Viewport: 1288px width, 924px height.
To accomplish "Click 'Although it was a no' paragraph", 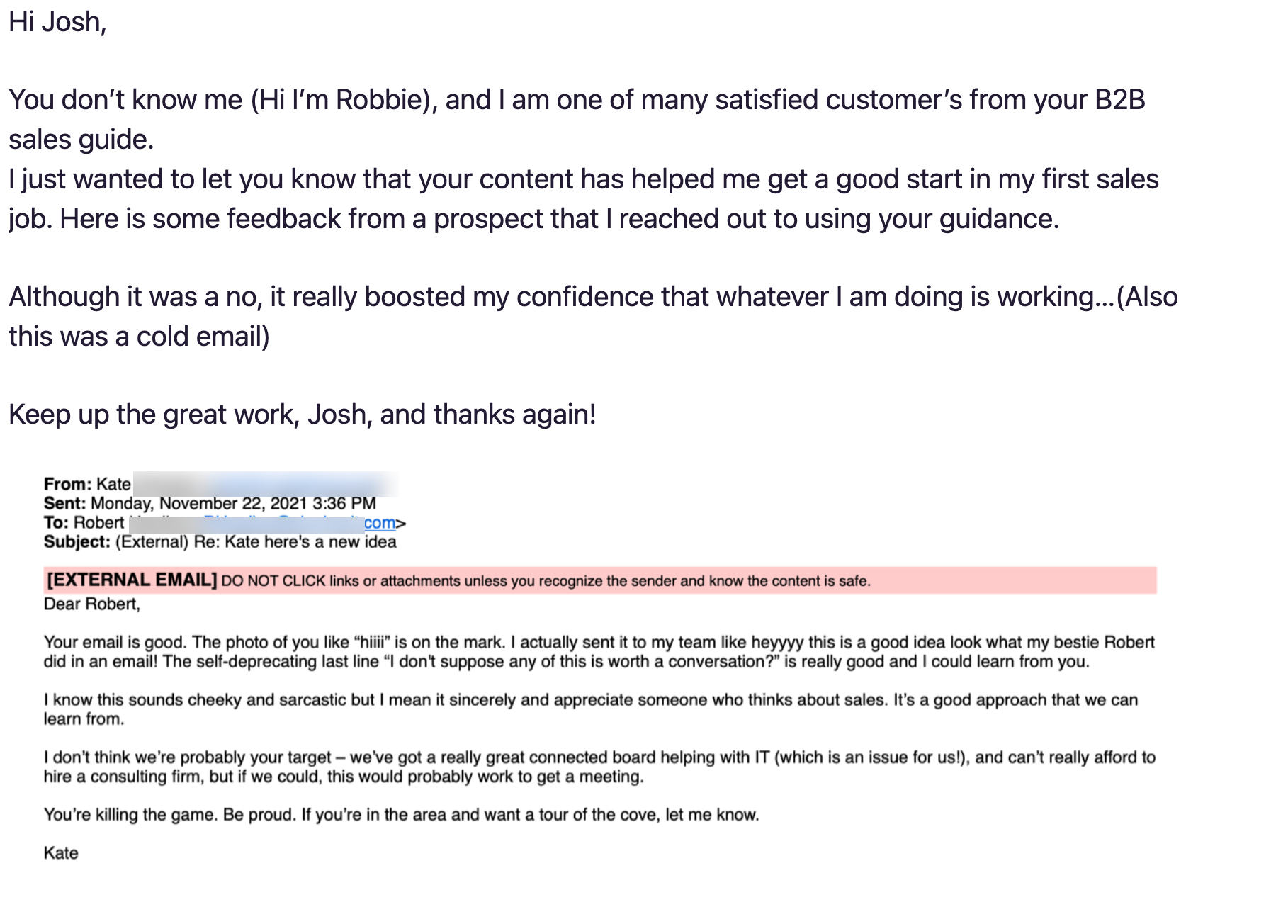I will (593, 317).
